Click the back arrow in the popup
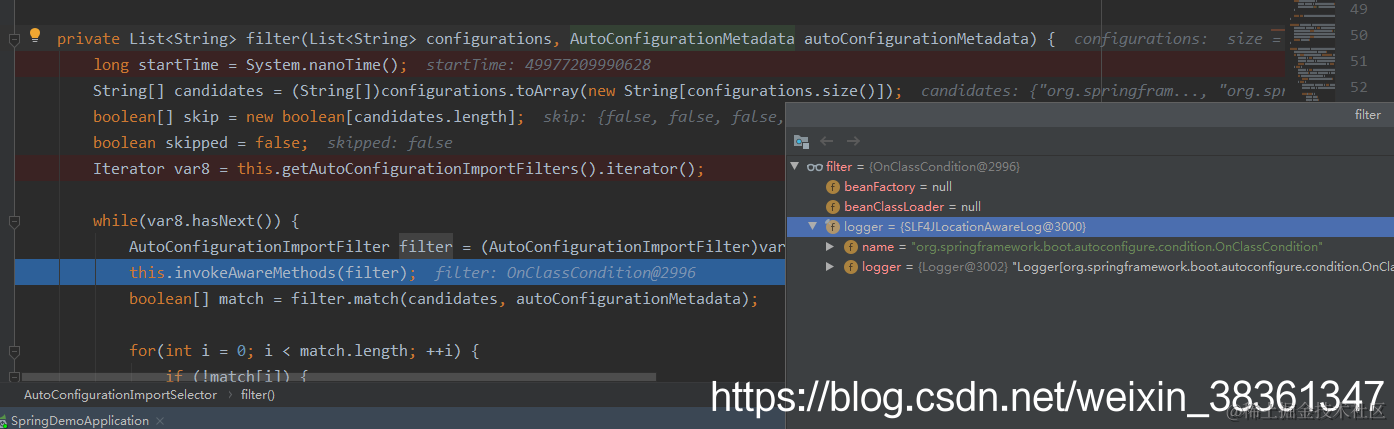1394x429 pixels. click(827, 142)
